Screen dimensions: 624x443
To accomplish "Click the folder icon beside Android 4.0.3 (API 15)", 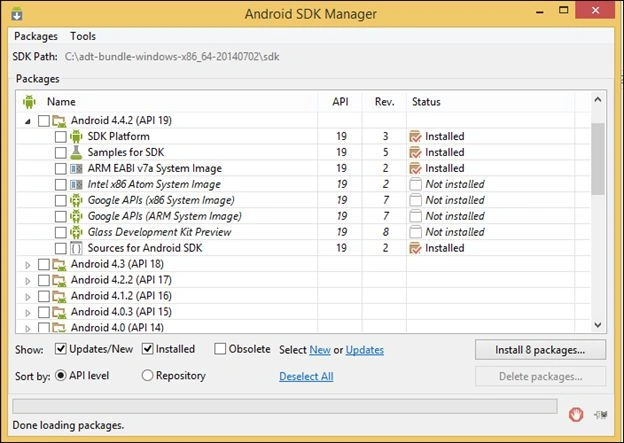I will 59,312.
